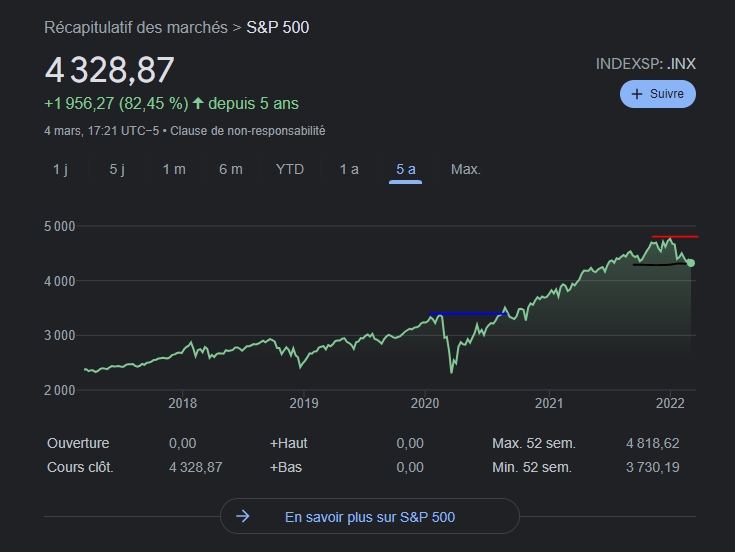
Task: Click the red horizontal line on the chart
Action: tap(674, 237)
